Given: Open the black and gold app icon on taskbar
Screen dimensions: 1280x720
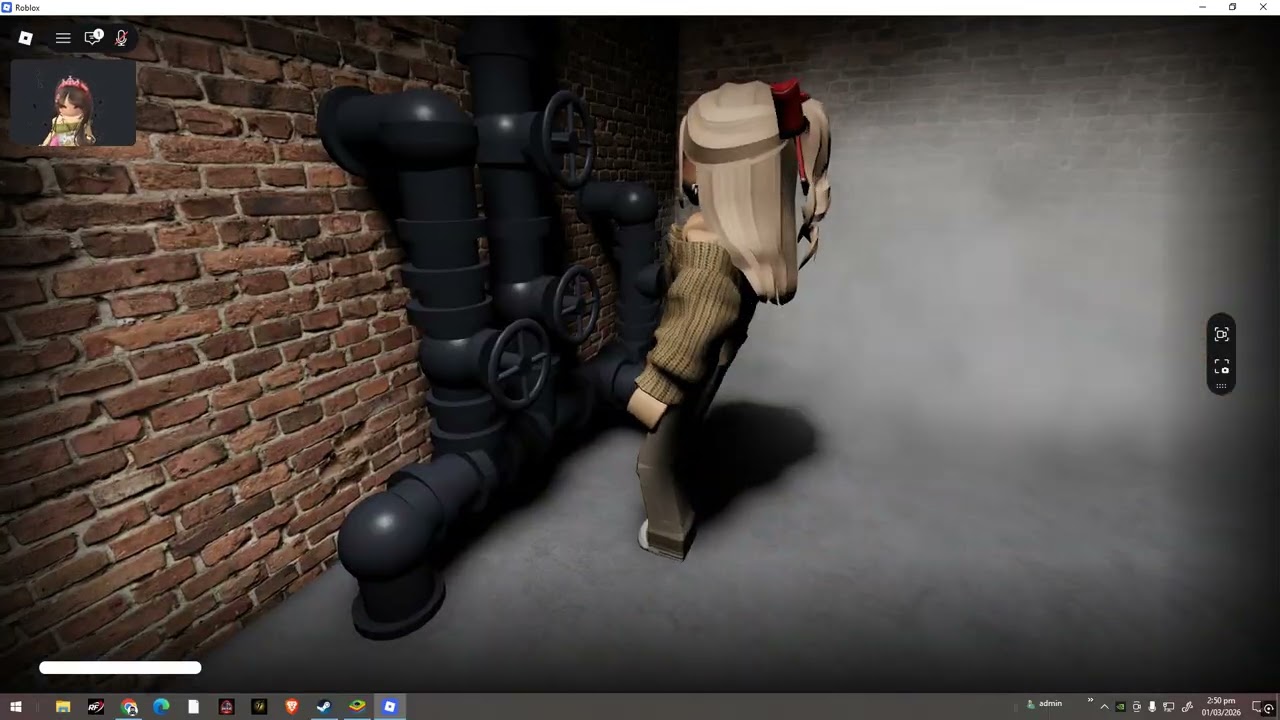Looking at the screenshot, I should 259,706.
